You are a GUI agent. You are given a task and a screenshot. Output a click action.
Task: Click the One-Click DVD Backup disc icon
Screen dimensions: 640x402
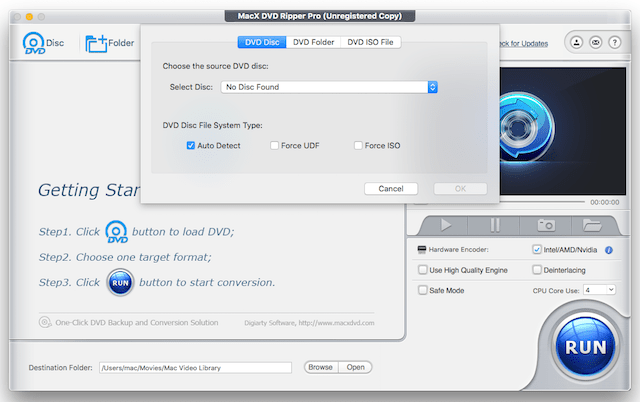pyautogui.click(x=45, y=322)
